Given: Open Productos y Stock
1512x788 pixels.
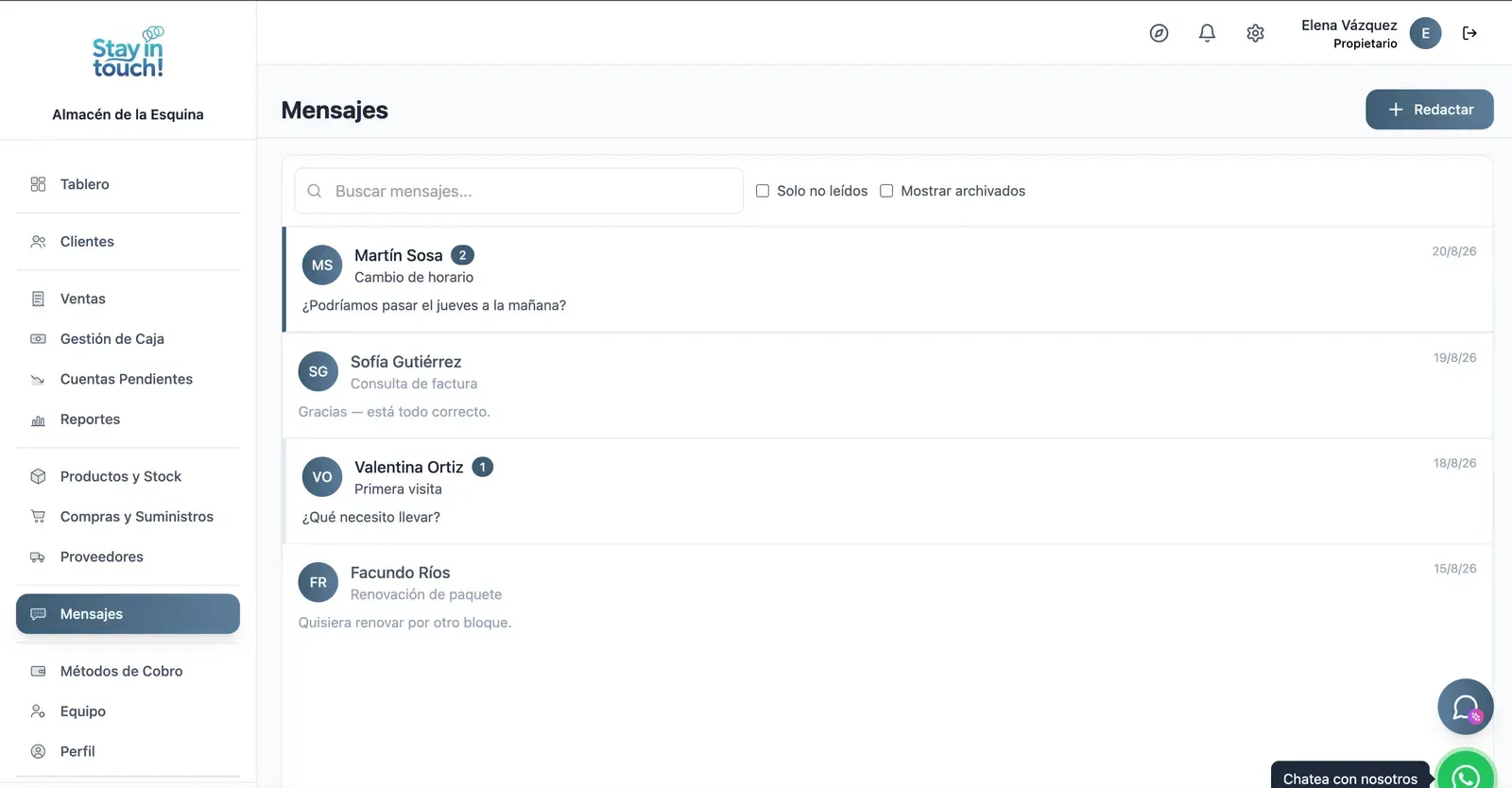Looking at the screenshot, I should (128, 476).
